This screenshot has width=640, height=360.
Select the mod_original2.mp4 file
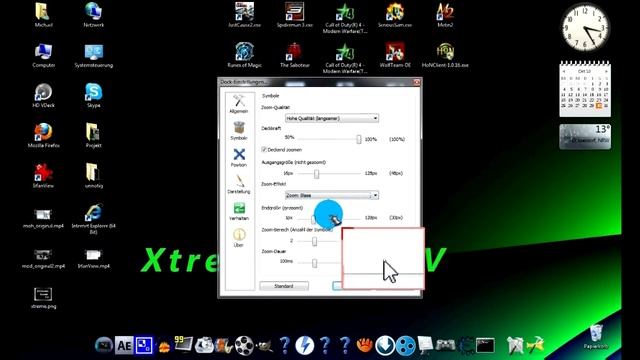pos(43,258)
